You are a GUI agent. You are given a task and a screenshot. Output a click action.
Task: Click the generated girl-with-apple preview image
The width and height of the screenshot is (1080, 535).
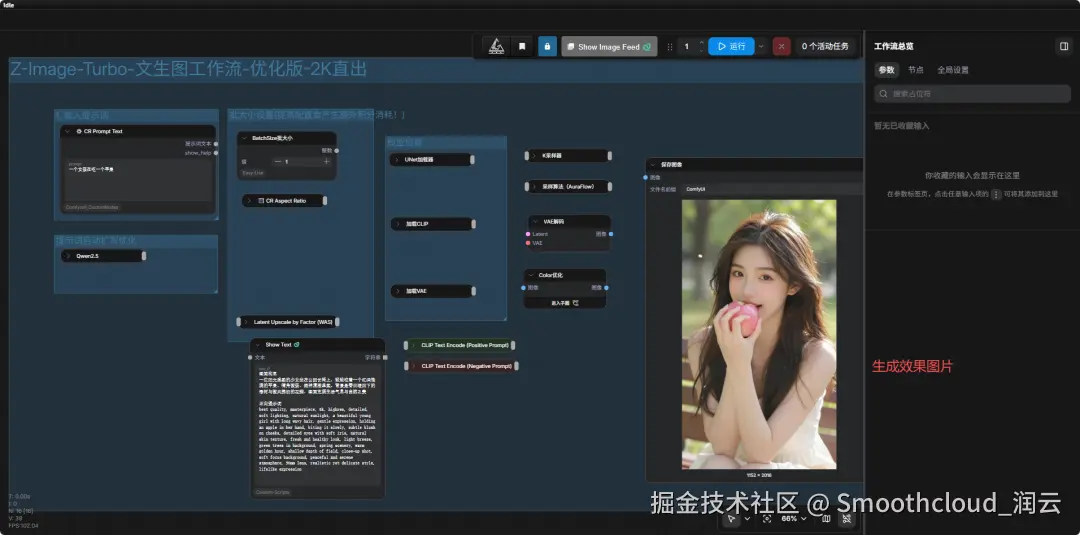(x=759, y=334)
